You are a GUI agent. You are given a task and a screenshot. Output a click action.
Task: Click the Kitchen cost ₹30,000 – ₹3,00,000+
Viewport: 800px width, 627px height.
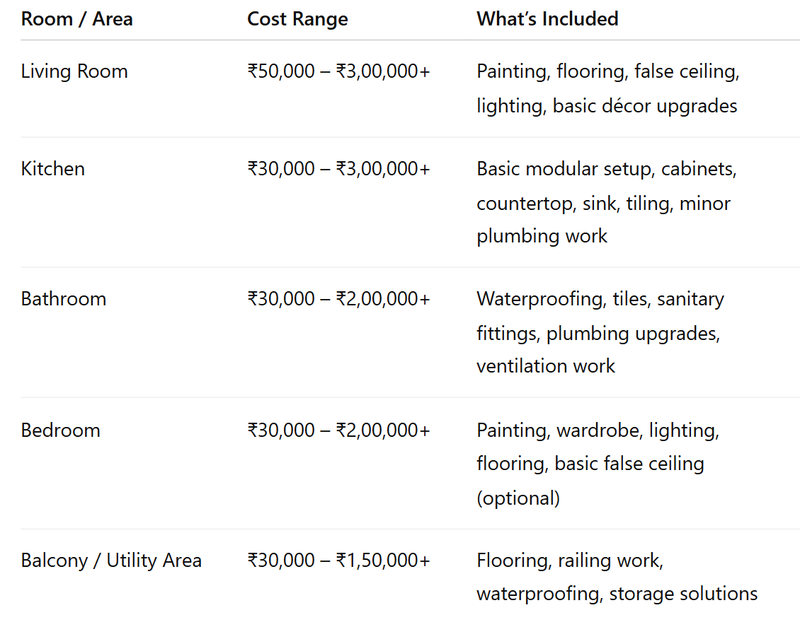click(339, 169)
